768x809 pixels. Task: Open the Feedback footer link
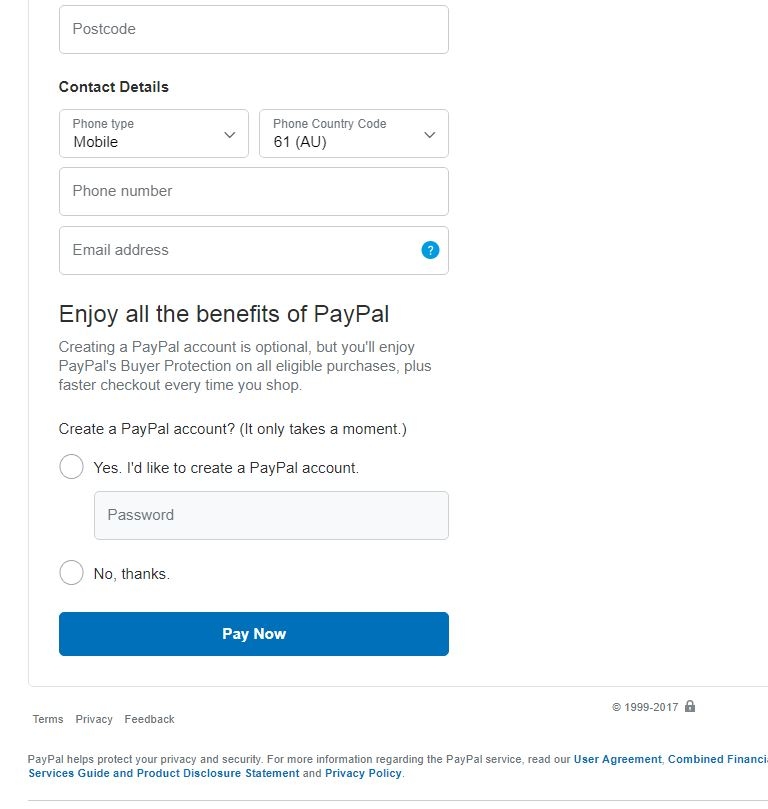tap(149, 719)
